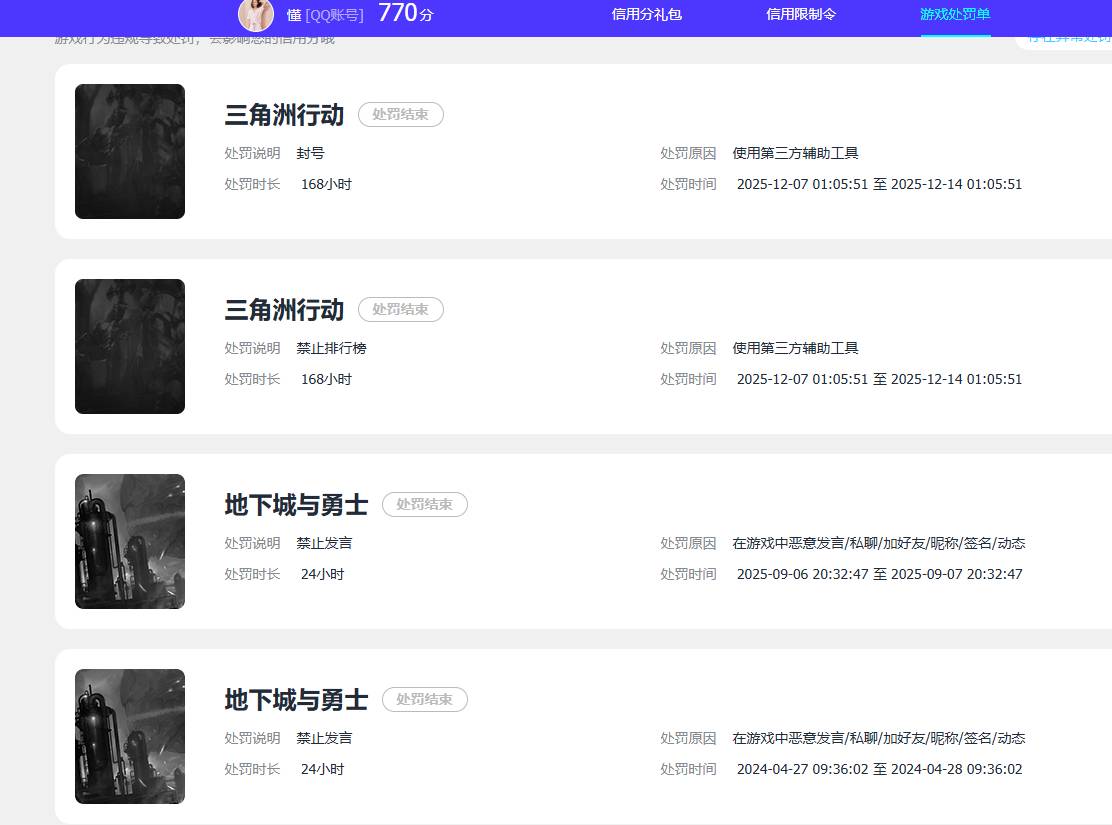Click the 770分 credit score
This screenshot has width=1112, height=825.
(x=405, y=14)
